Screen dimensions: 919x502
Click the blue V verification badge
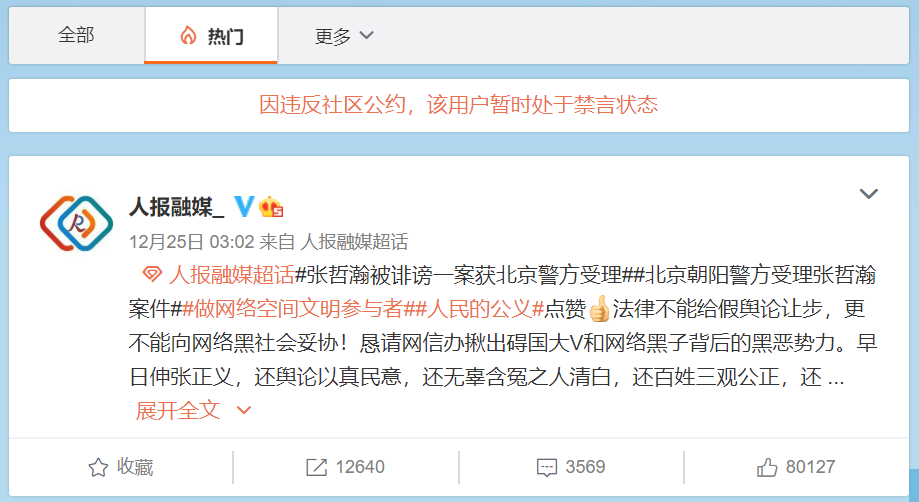(x=244, y=206)
